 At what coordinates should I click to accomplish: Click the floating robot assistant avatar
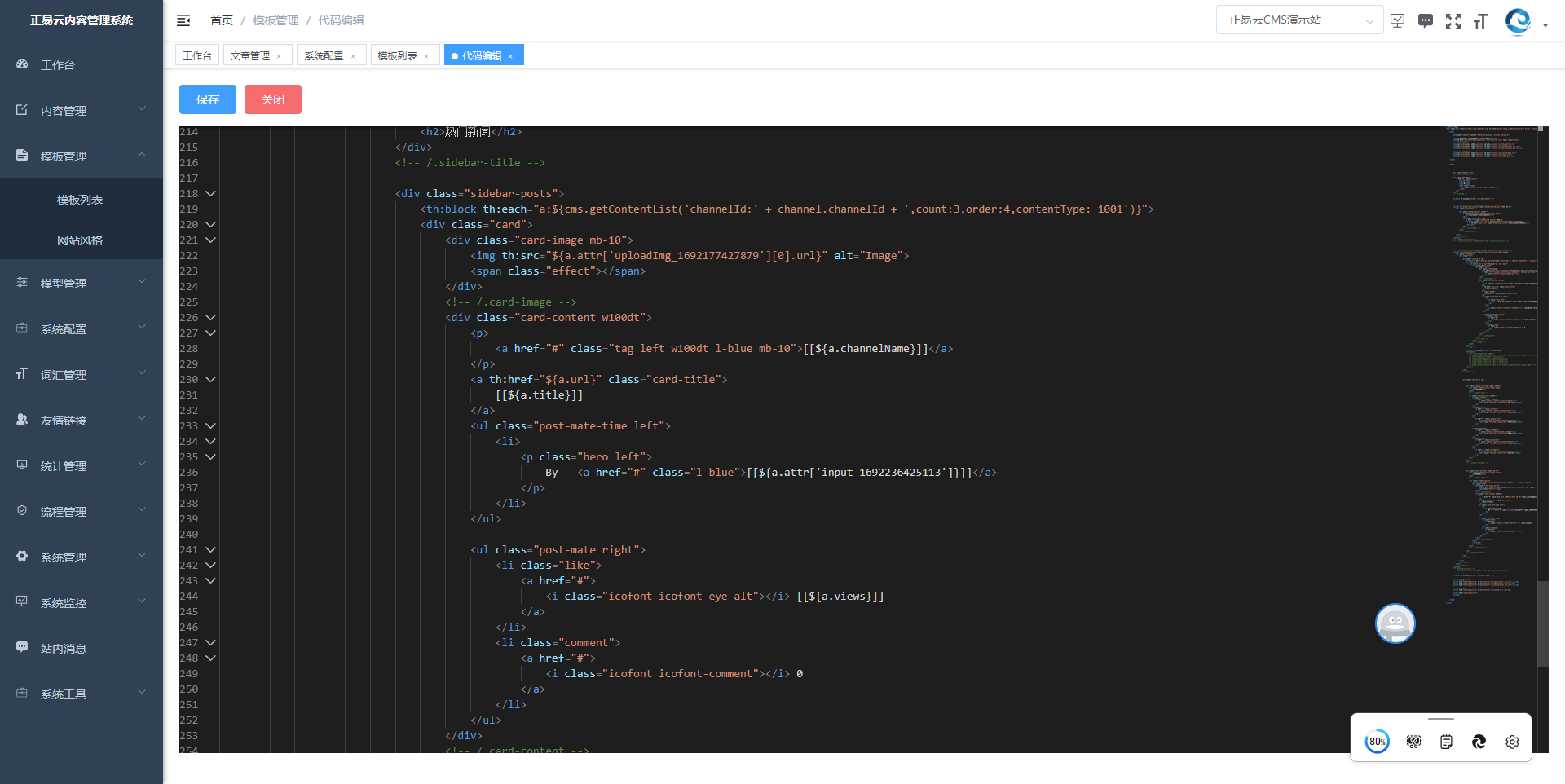pos(1395,623)
